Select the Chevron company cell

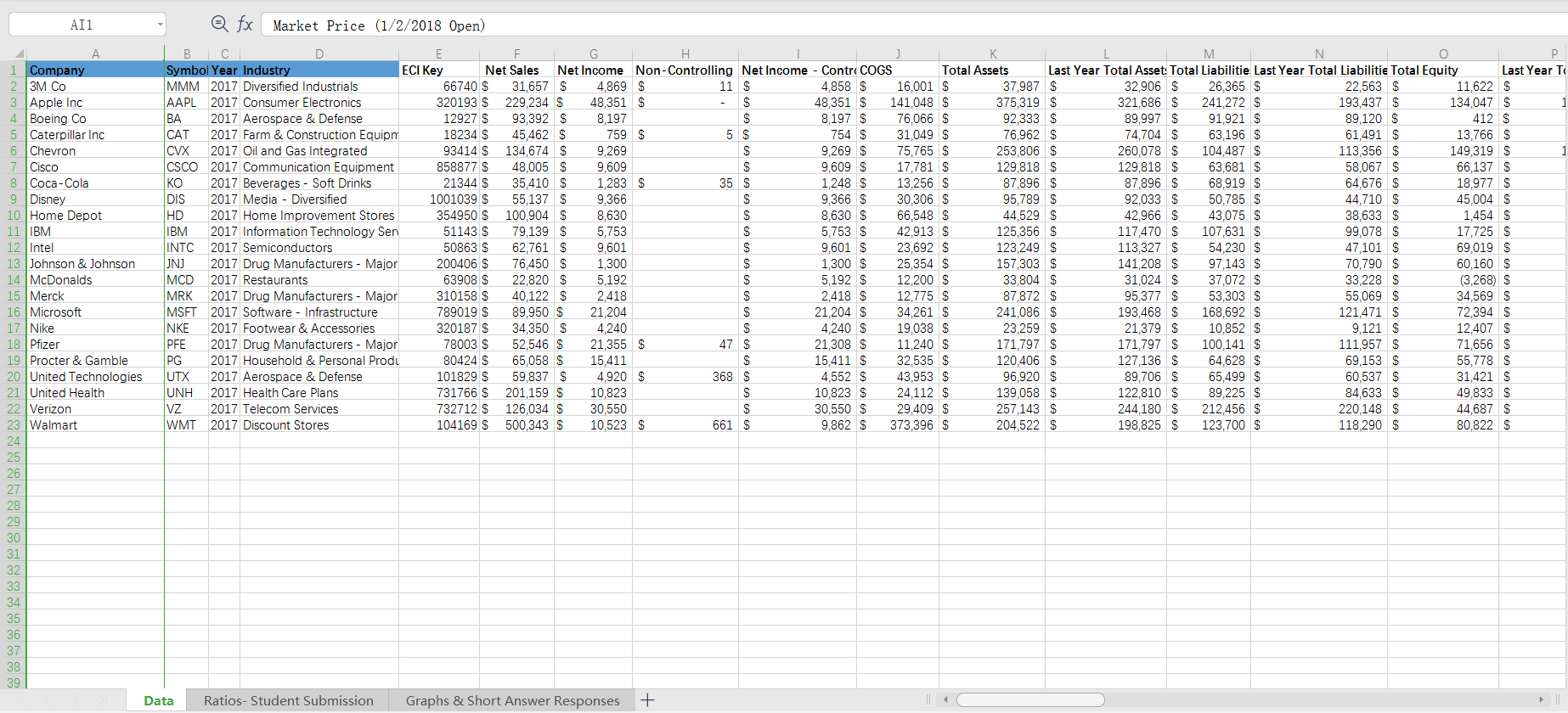95,150
